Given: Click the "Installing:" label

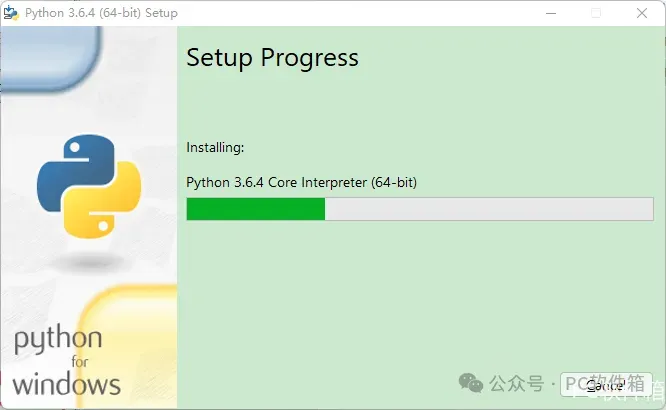Looking at the screenshot, I should [215, 148].
